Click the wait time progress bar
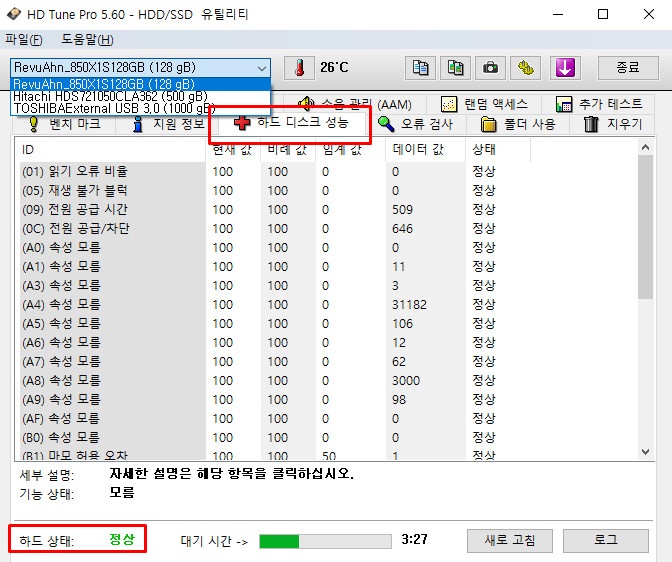This screenshot has width=672, height=562. point(325,541)
